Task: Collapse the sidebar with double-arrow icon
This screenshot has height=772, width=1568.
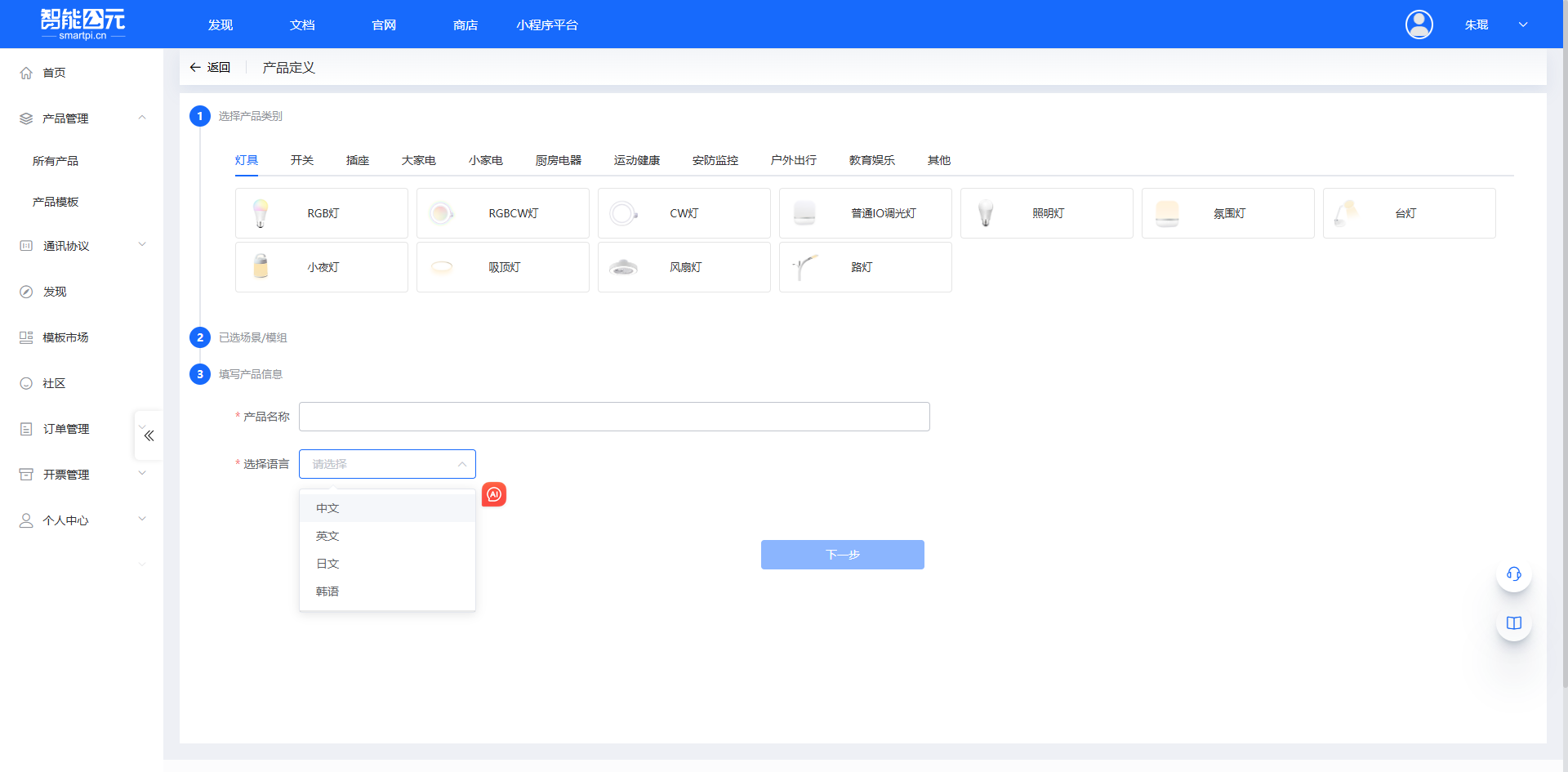Action: (x=149, y=435)
